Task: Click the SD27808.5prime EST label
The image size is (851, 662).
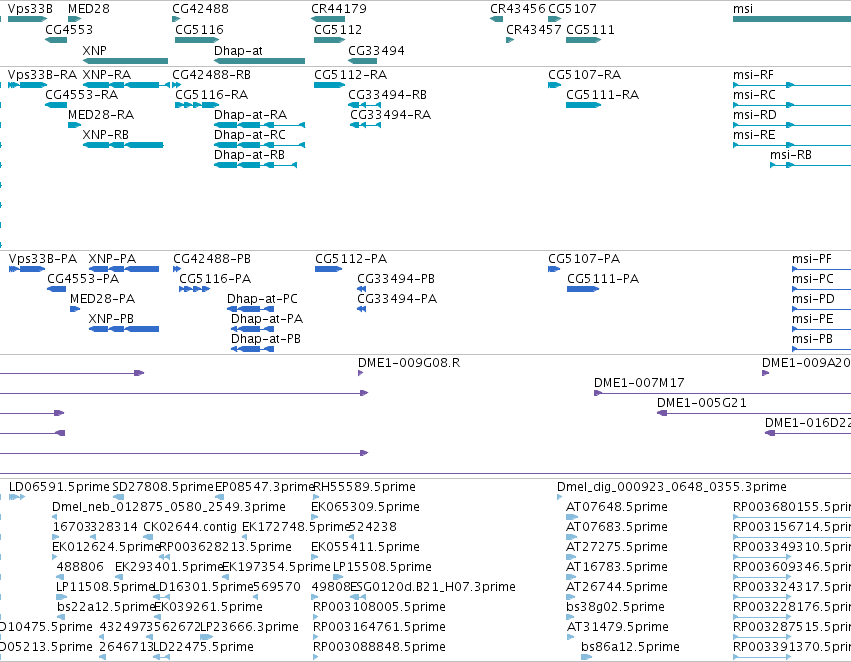Action: point(163,486)
